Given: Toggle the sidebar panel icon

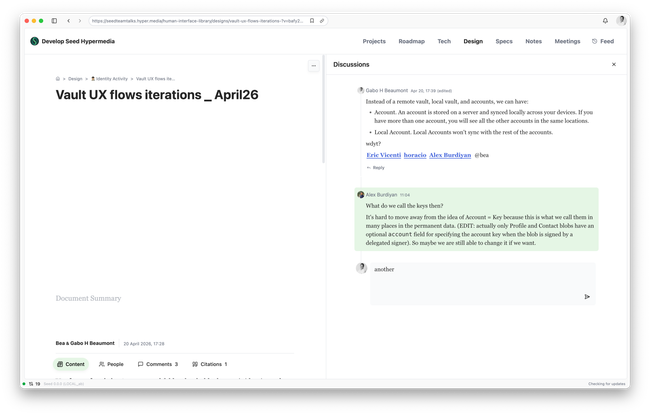Looking at the screenshot, I should (54, 20).
